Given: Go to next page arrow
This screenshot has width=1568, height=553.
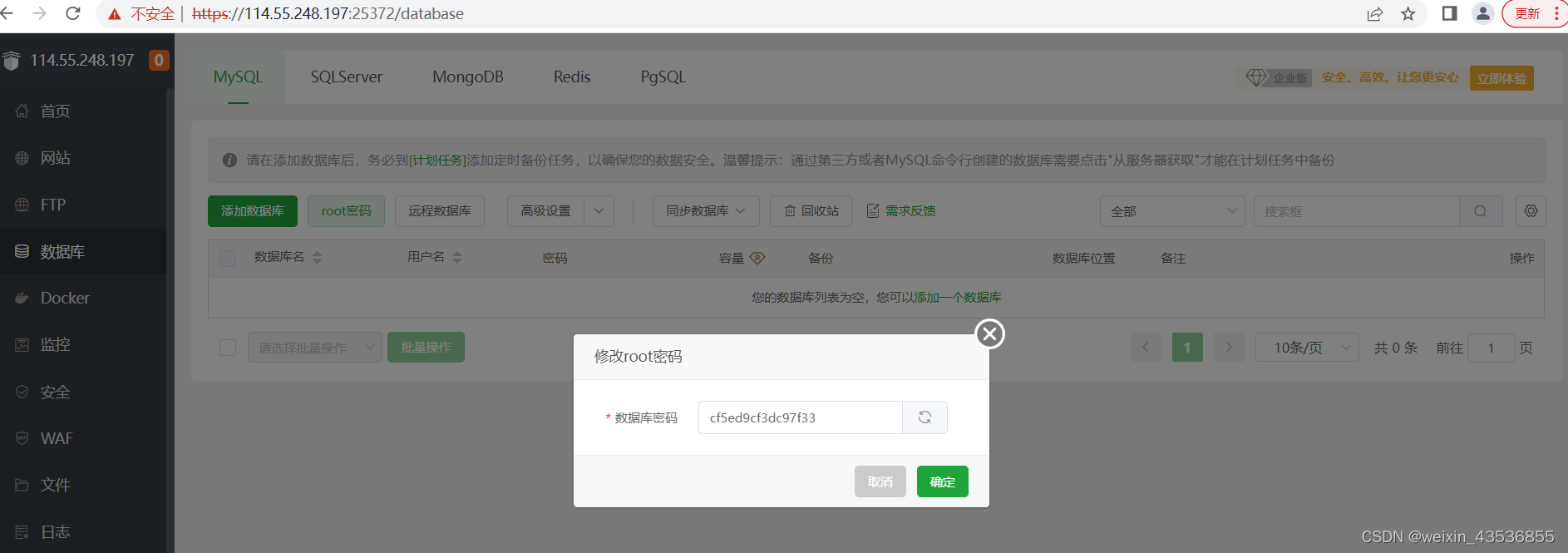Looking at the screenshot, I should (x=1229, y=348).
